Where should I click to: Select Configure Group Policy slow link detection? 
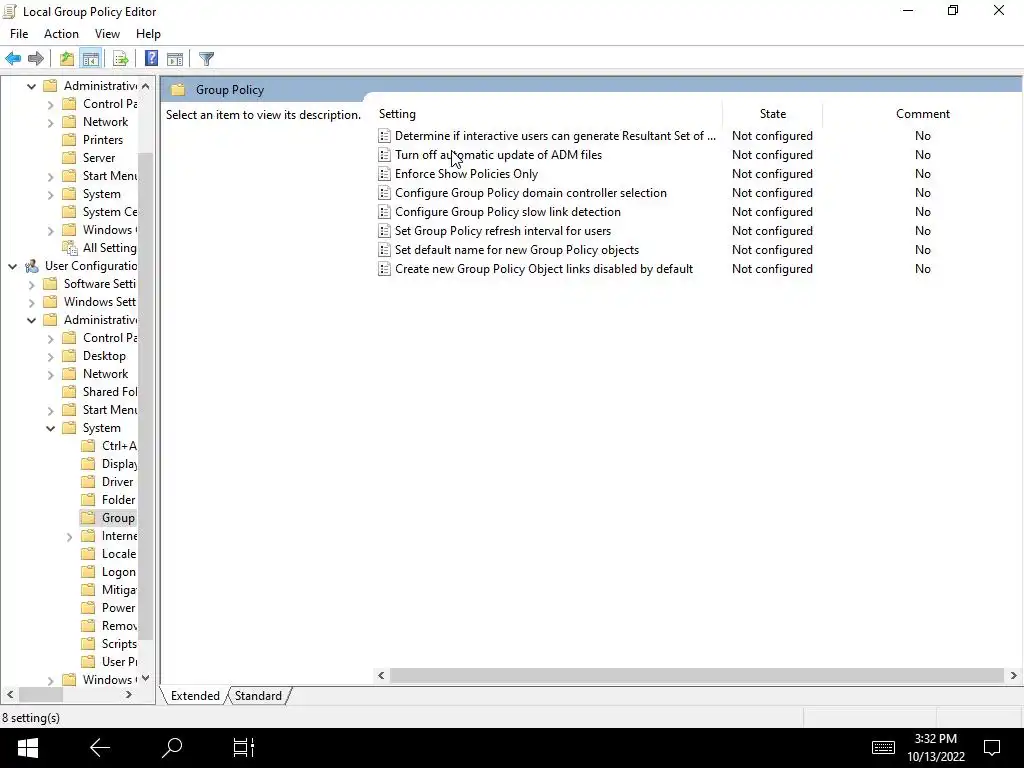coord(507,212)
